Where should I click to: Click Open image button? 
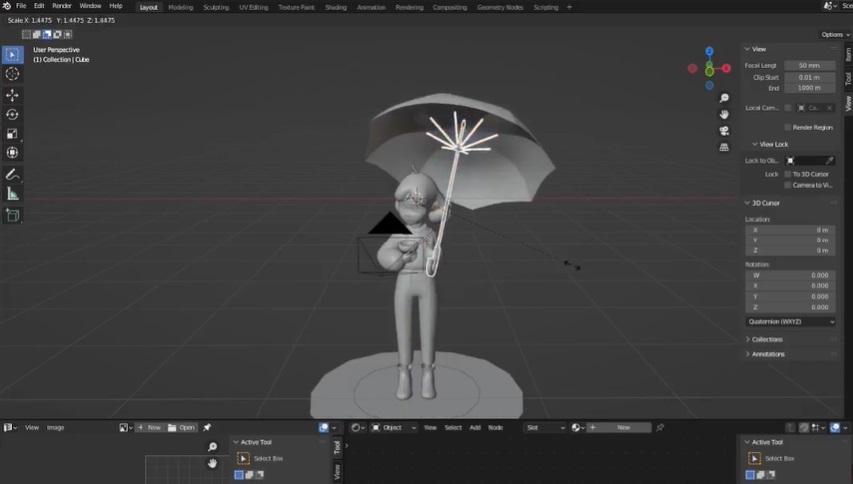click(181, 427)
